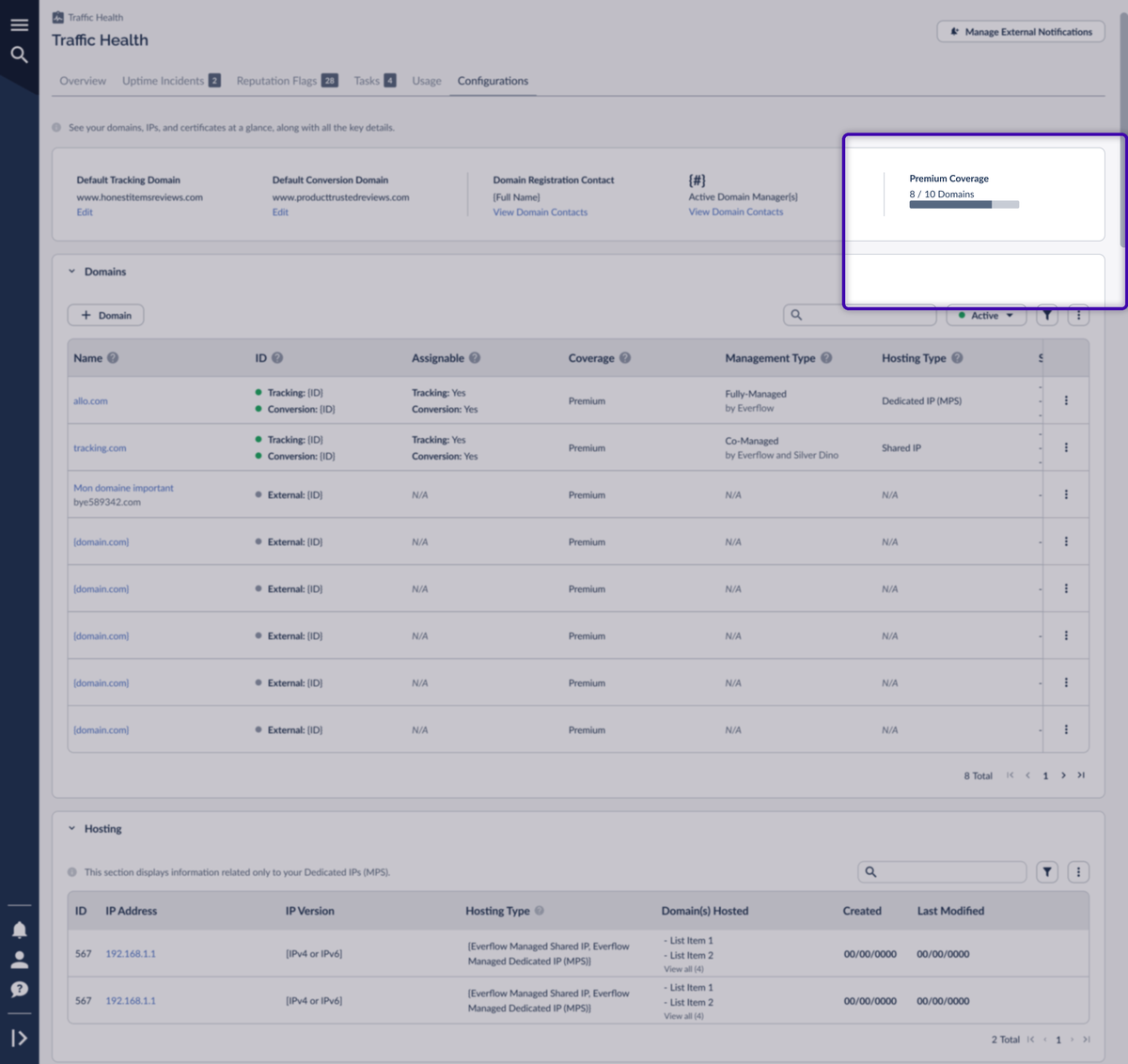Click Hosting table Hosting Type help icon
Viewport: 1128px width, 1064px height.
coord(540,911)
